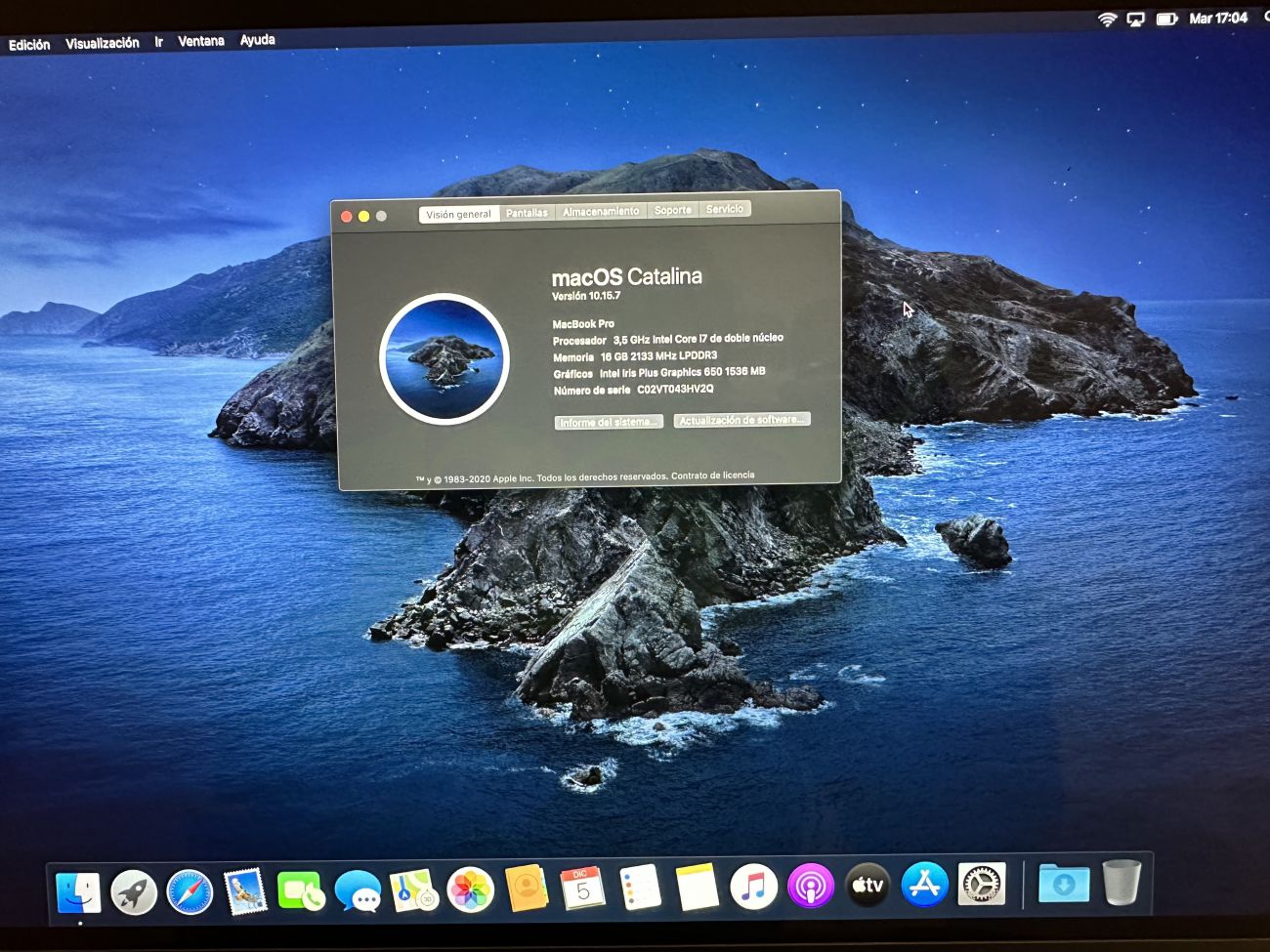Open the Podcasts app from dock

(810, 887)
